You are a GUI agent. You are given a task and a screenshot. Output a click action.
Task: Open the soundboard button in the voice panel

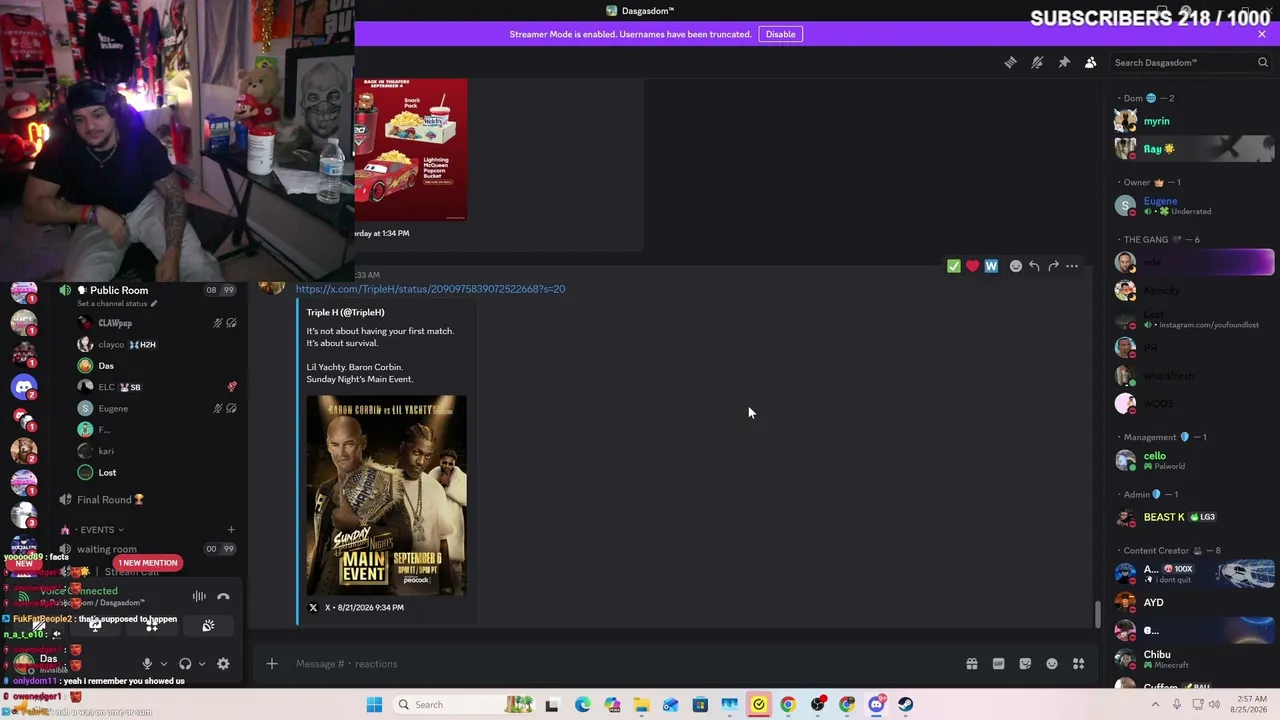point(208,626)
